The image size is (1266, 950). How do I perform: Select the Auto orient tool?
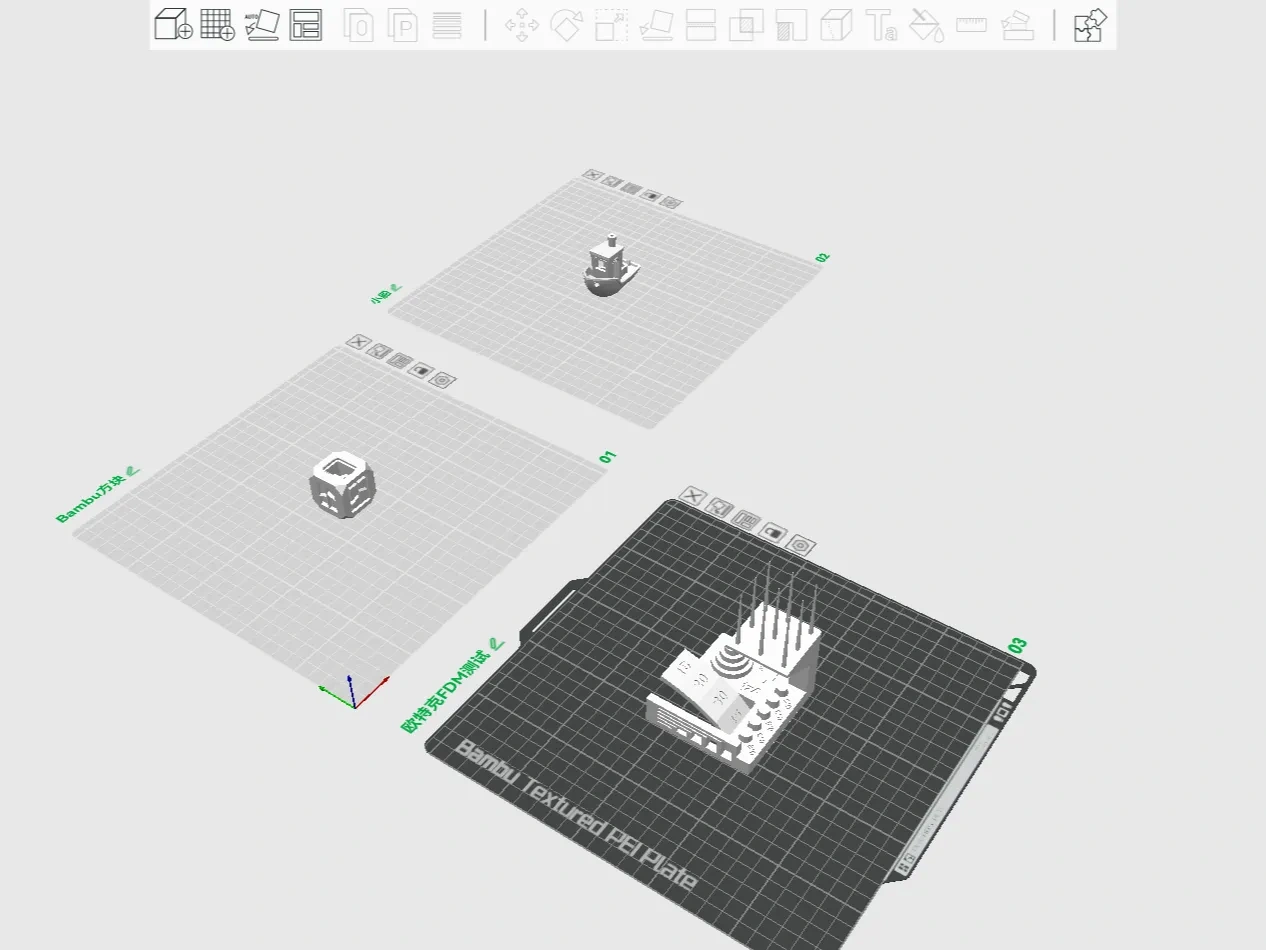262,25
